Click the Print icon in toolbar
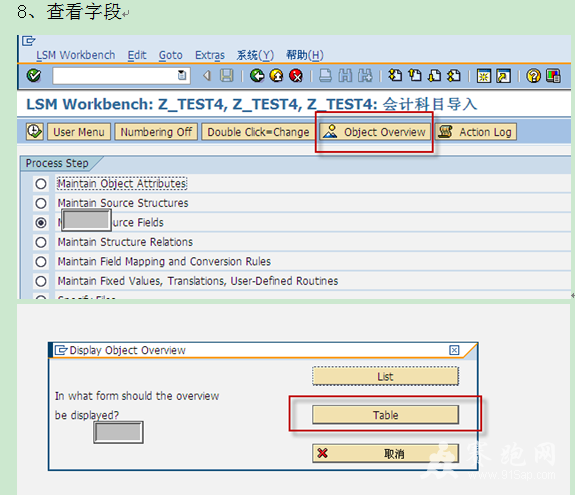Viewport: 575px width, 495px height. pos(325,76)
